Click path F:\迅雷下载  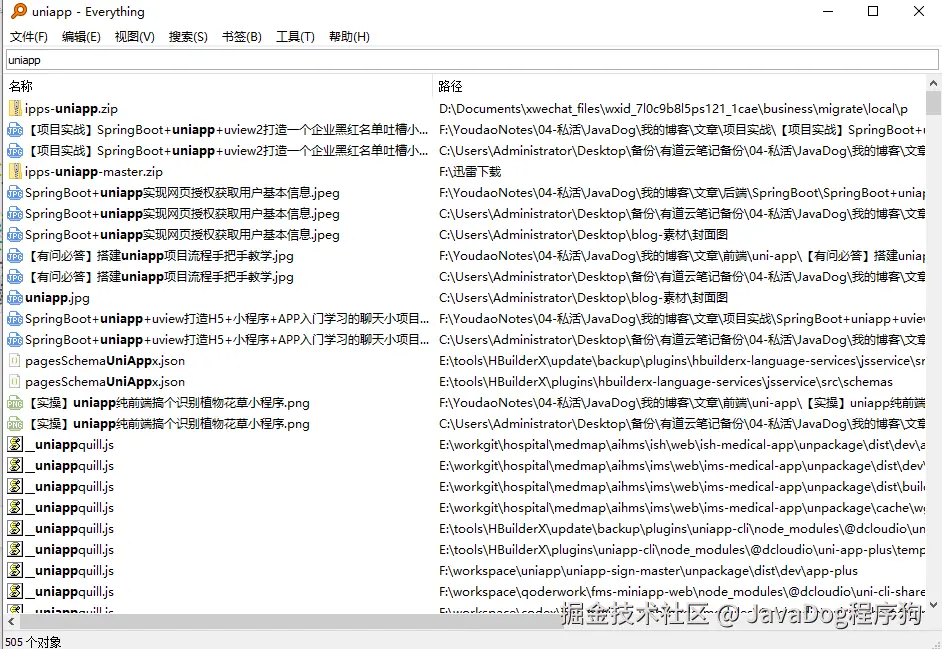click(470, 172)
